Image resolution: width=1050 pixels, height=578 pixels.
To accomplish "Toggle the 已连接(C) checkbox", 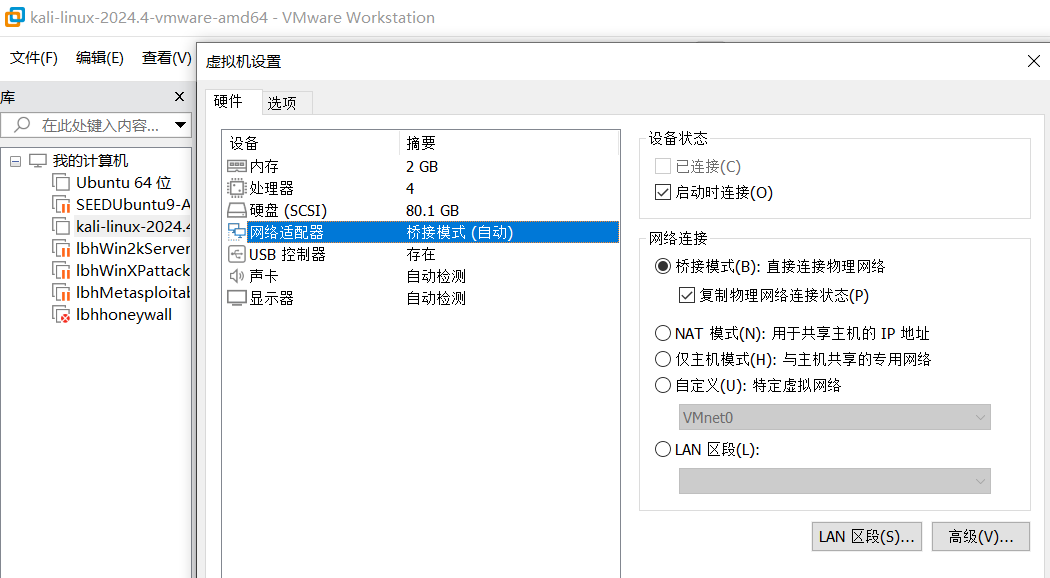I will (x=663, y=166).
